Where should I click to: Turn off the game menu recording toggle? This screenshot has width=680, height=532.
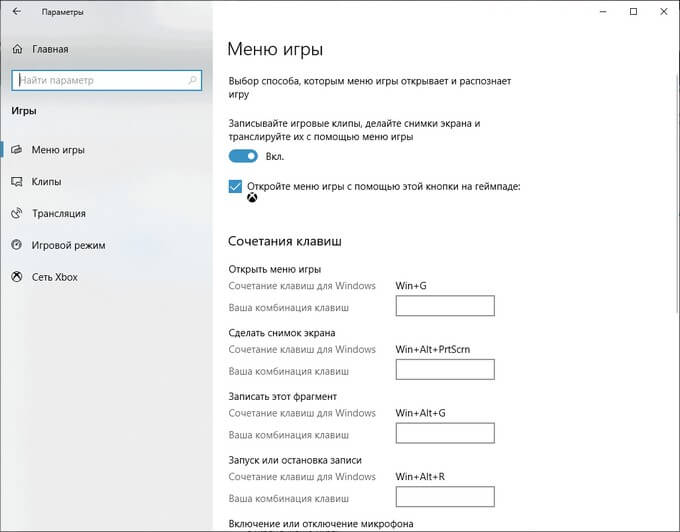243,156
